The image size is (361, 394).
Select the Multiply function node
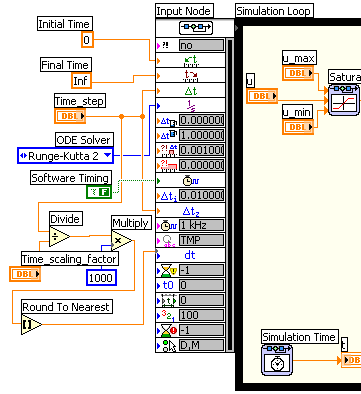121,240
